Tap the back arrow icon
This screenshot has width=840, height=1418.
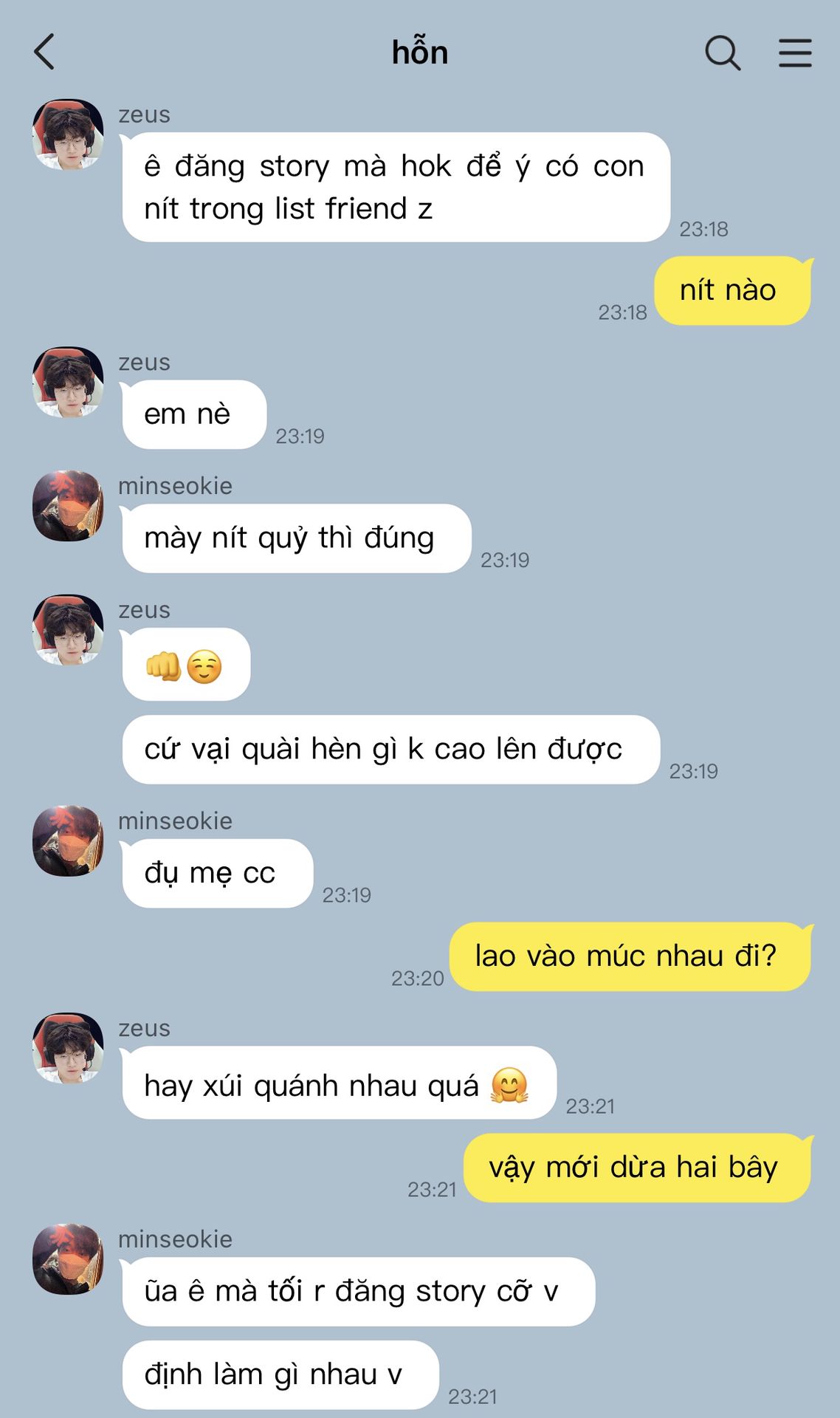pyautogui.click(x=44, y=52)
